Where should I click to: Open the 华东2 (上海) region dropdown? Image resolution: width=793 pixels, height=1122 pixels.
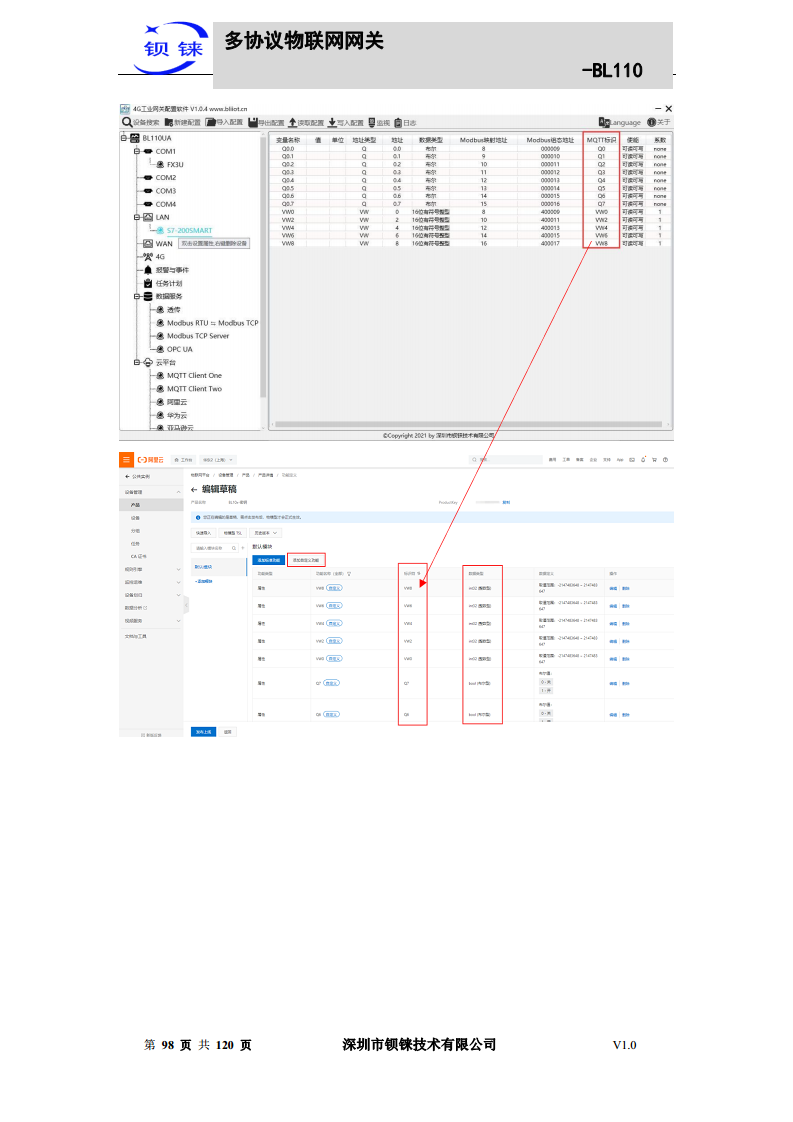pos(218,459)
